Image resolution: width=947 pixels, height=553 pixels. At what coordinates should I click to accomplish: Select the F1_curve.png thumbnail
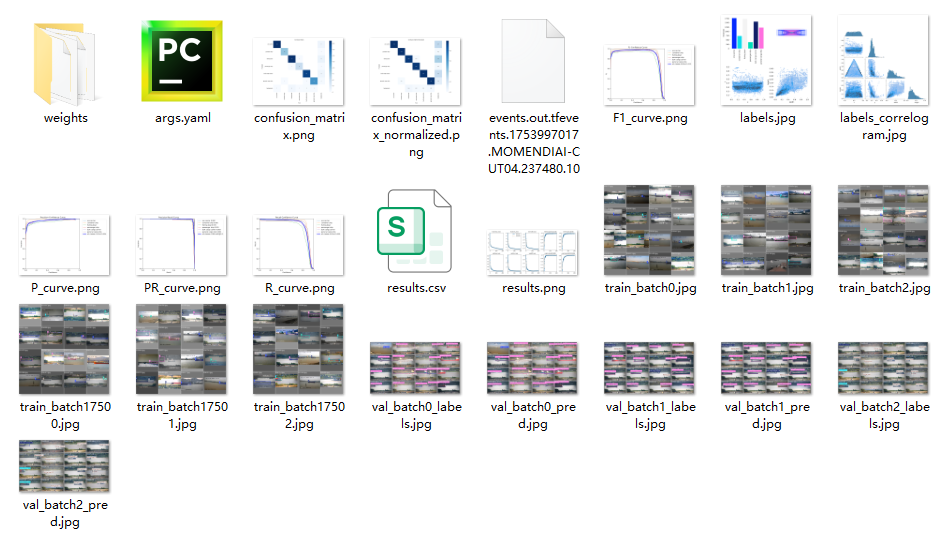tap(649, 75)
